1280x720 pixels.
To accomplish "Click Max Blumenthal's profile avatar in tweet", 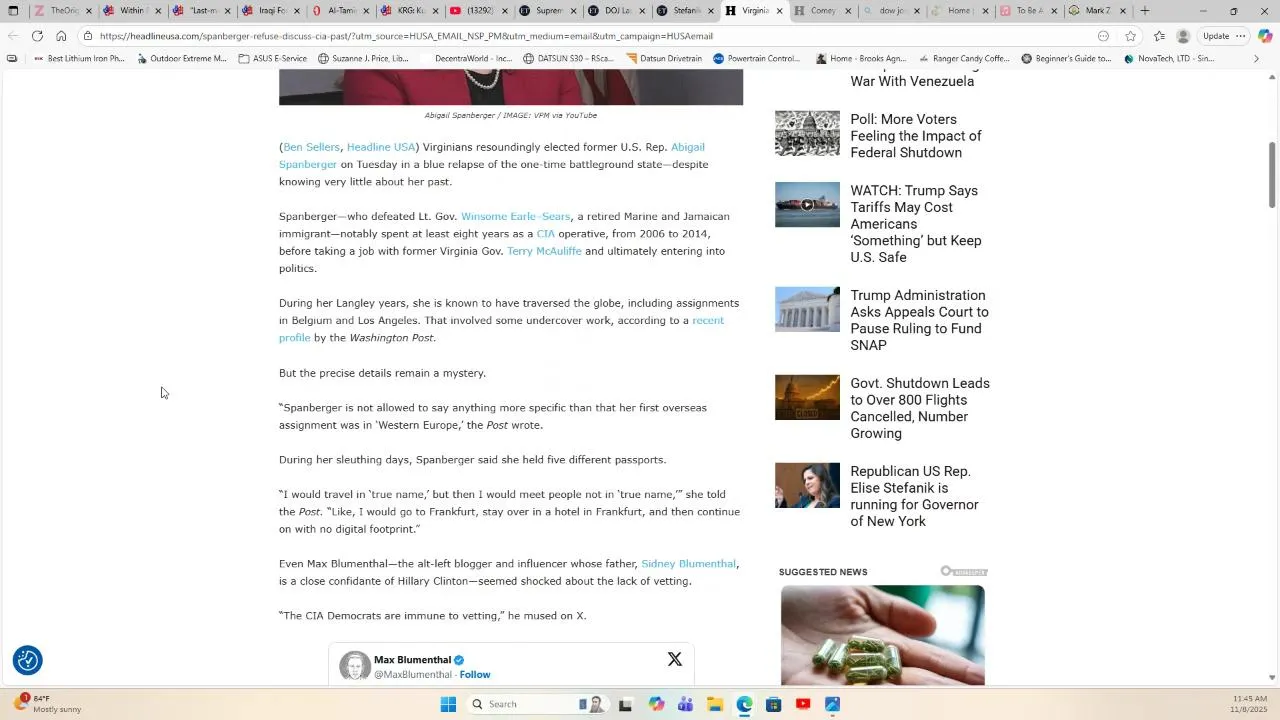I will point(355,666).
